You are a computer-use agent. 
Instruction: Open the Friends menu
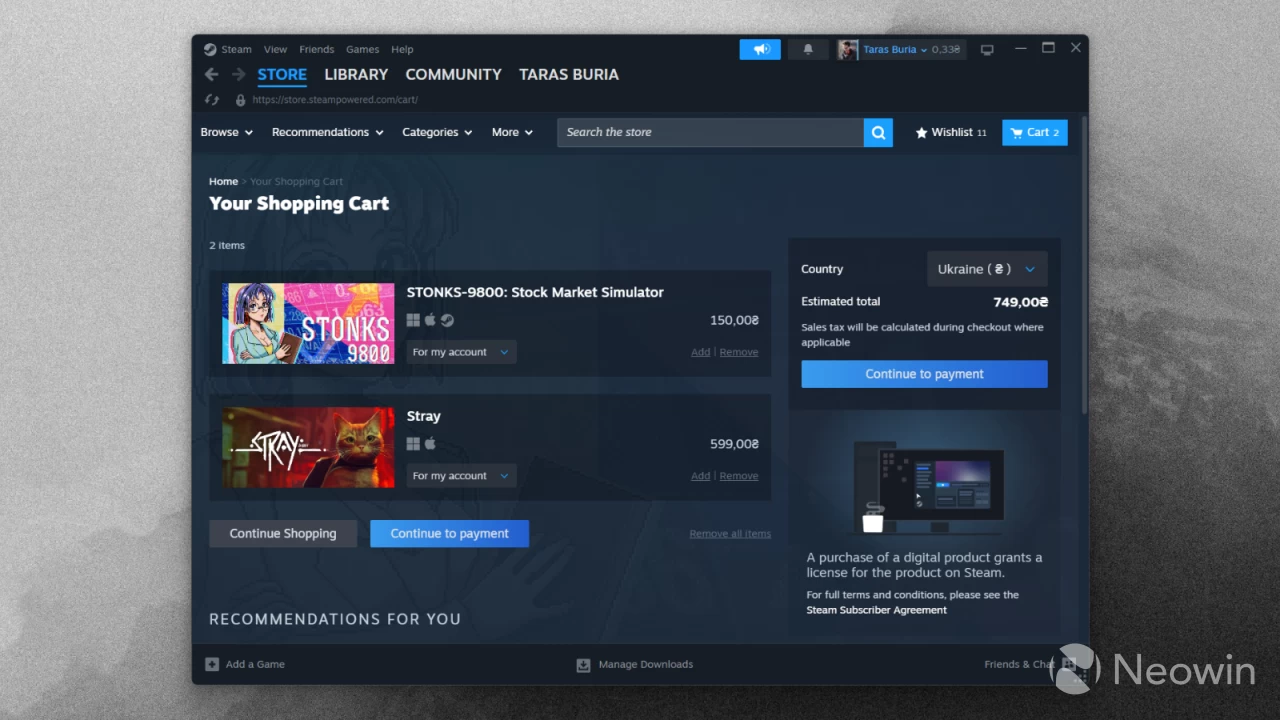pos(317,49)
